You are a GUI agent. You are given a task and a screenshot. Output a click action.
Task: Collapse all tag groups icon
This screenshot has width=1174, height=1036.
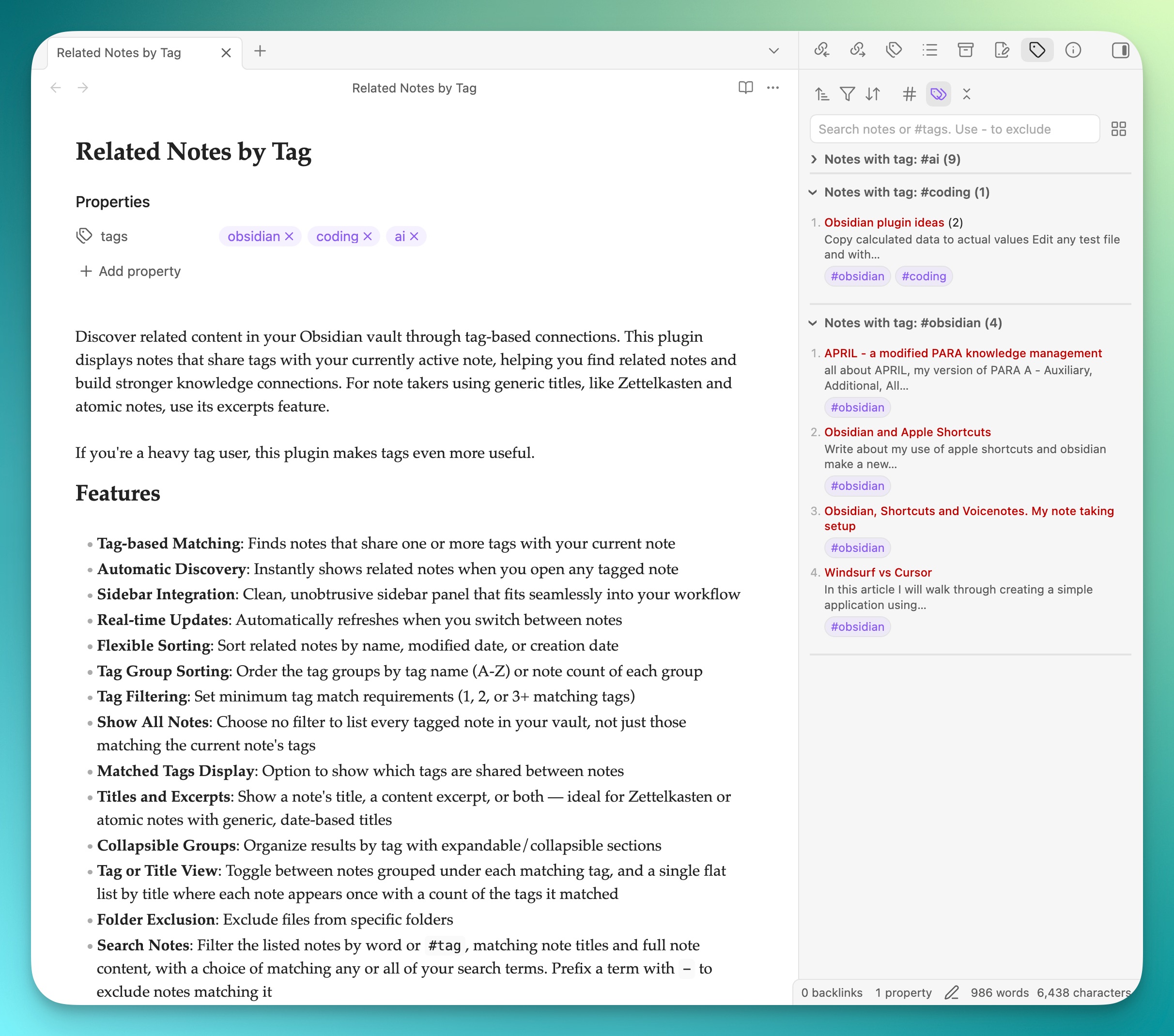pos(967,94)
